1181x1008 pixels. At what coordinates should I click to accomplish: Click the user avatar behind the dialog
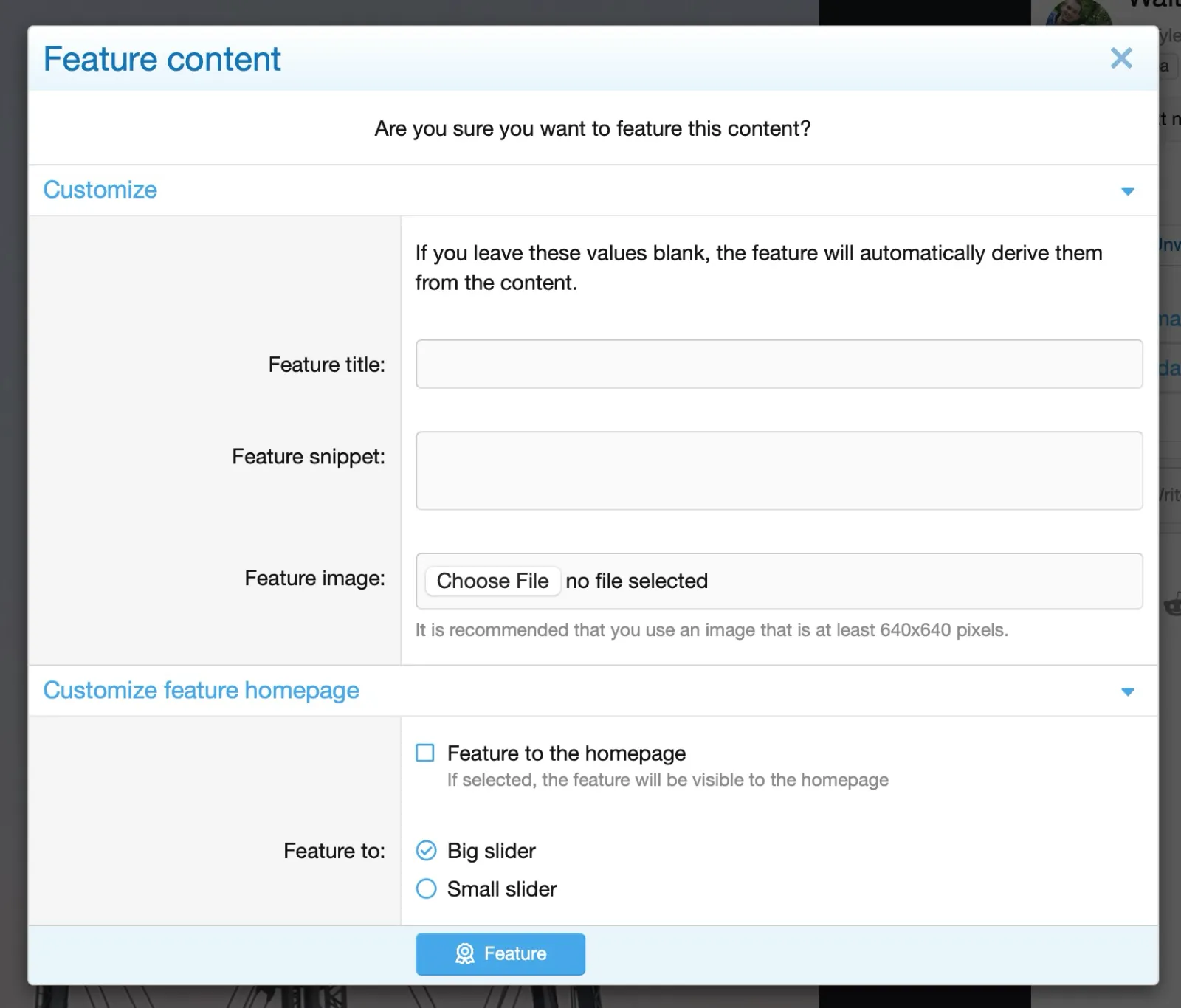[1078, 13]
